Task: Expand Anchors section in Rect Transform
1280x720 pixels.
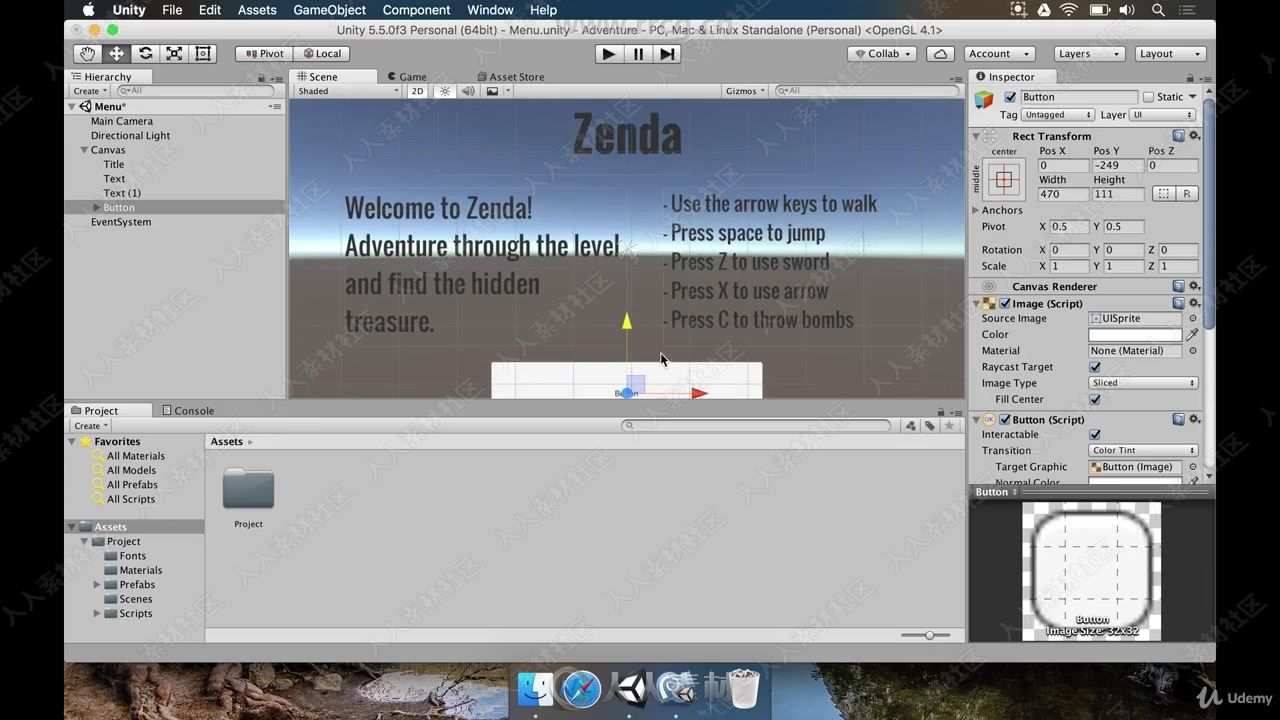Action: coord(976,210)
